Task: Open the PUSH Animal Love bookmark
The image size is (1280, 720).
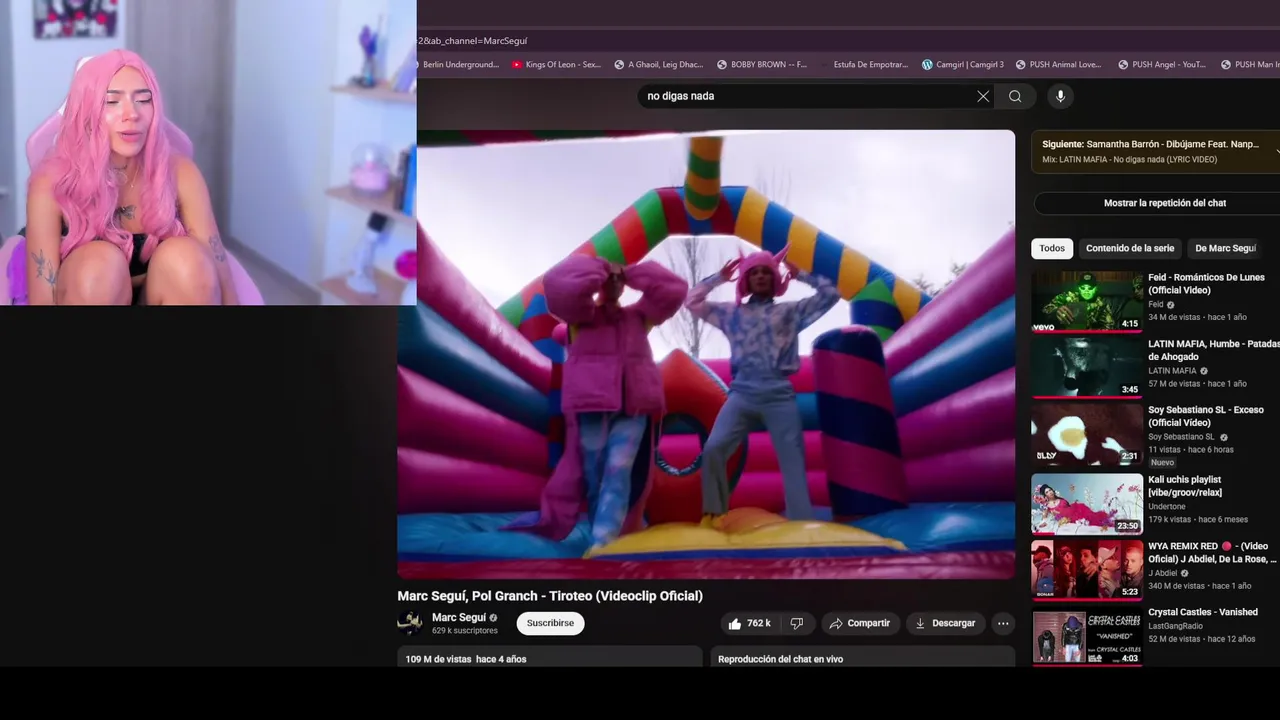Action: pyautogui.click(x=1058, y=65)
